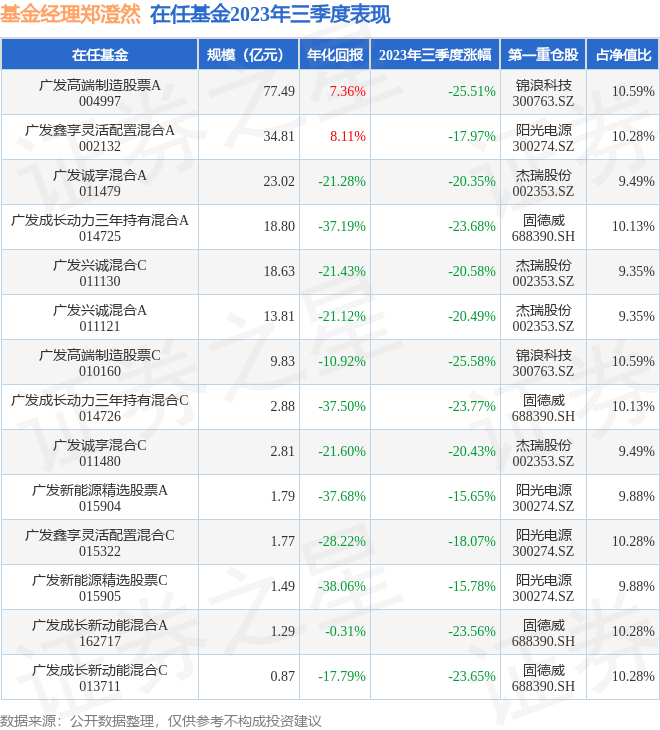Viewport: 660px width, 730px height.
Task: Select fund 广发诚享混合A 011479
Action: (x=100, y=182)
